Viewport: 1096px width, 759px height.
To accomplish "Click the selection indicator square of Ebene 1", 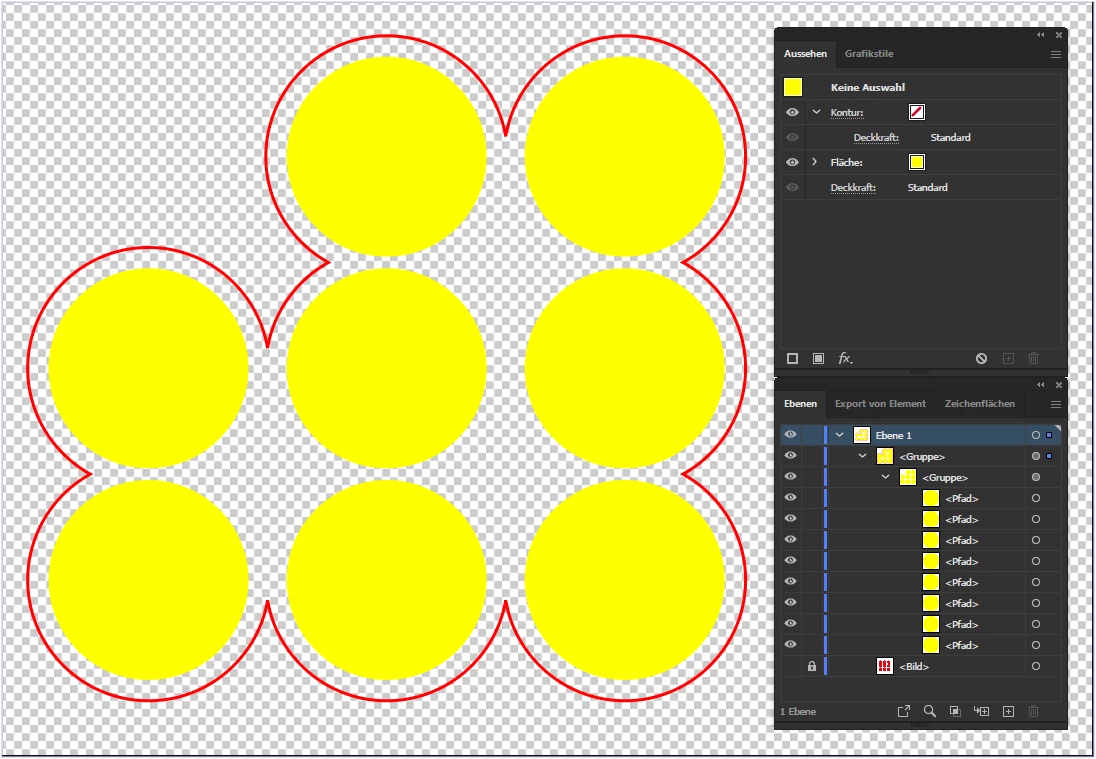I will (1049, 435).
